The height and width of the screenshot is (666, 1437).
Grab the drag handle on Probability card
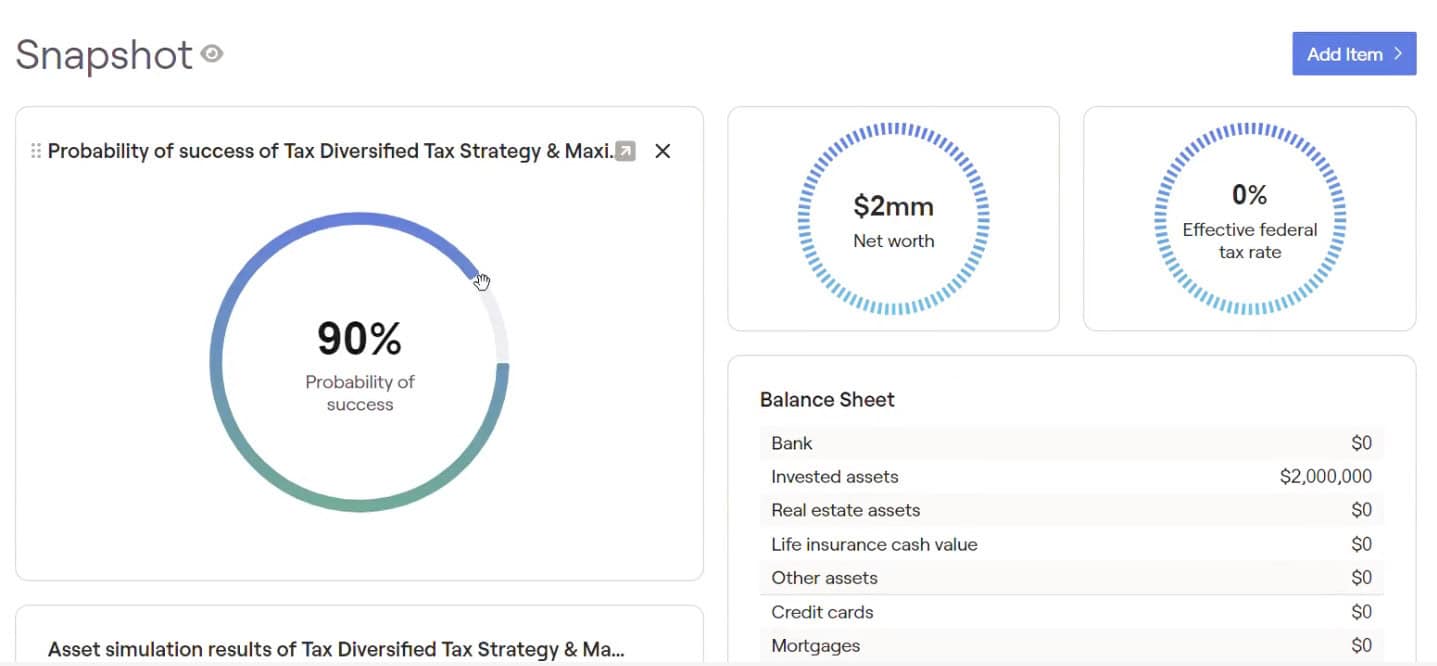[x=36, y=151]
